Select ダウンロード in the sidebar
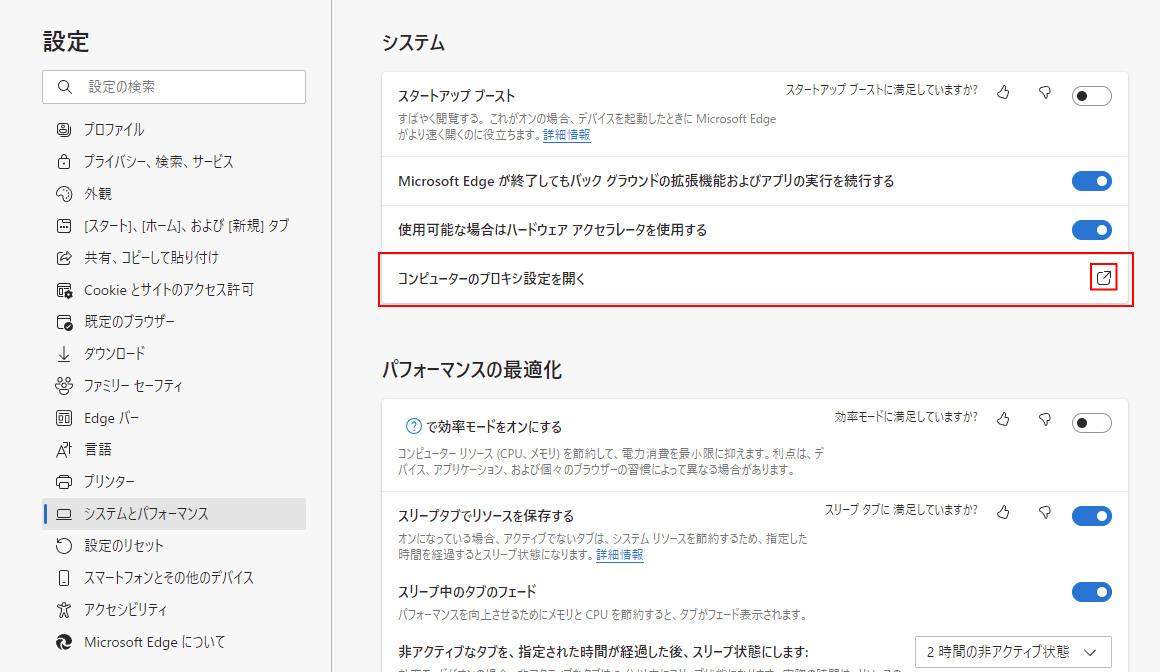The height and width of the screenshot is (672, 1160). click(174, 354)
